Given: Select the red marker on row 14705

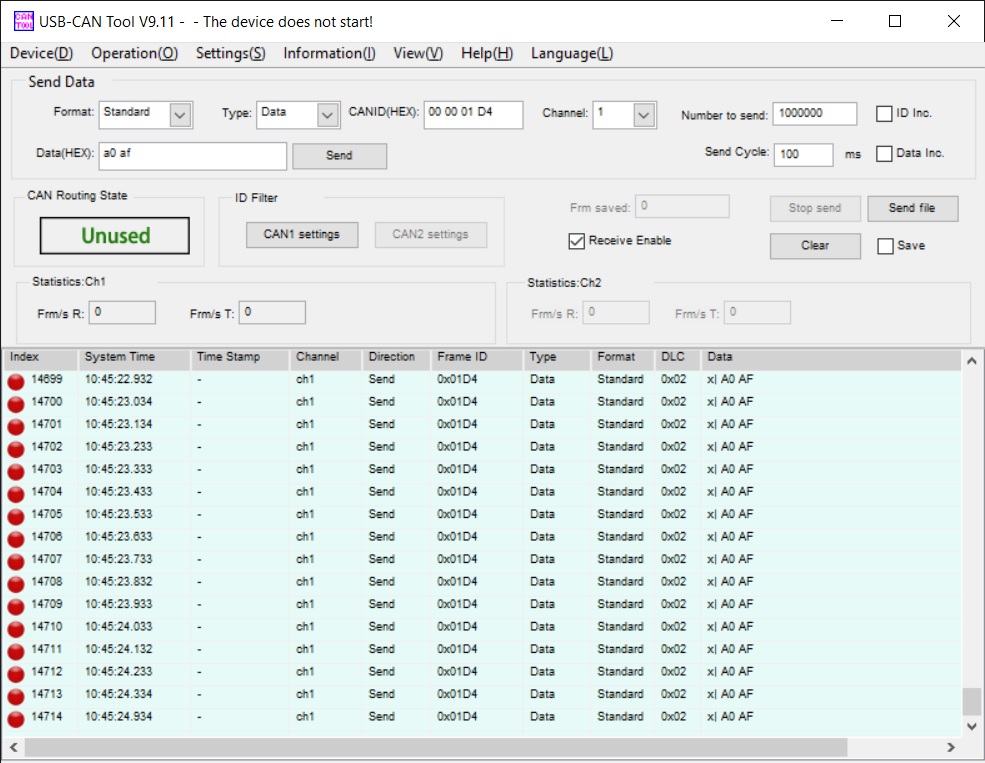Looking at the screenshot, I should click(x=16, y=516).
